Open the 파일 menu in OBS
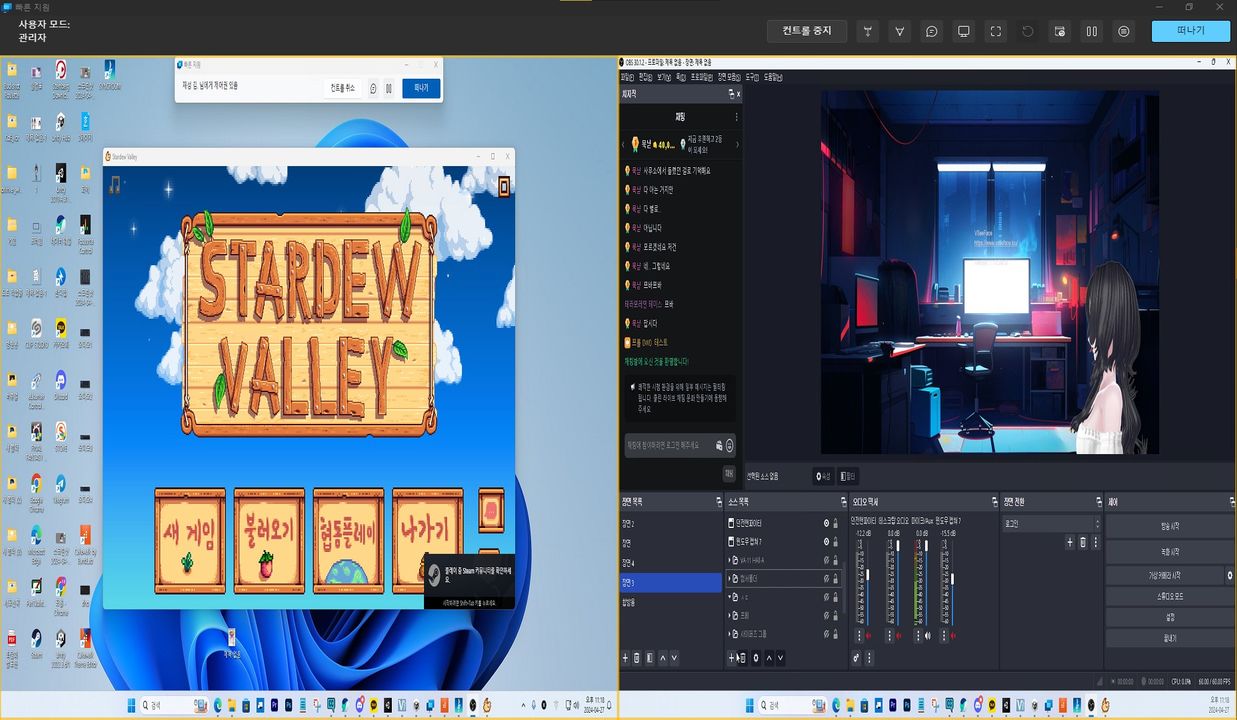Screen dimensions: 1237x720 pyautogui.click(x=627, y=76)
